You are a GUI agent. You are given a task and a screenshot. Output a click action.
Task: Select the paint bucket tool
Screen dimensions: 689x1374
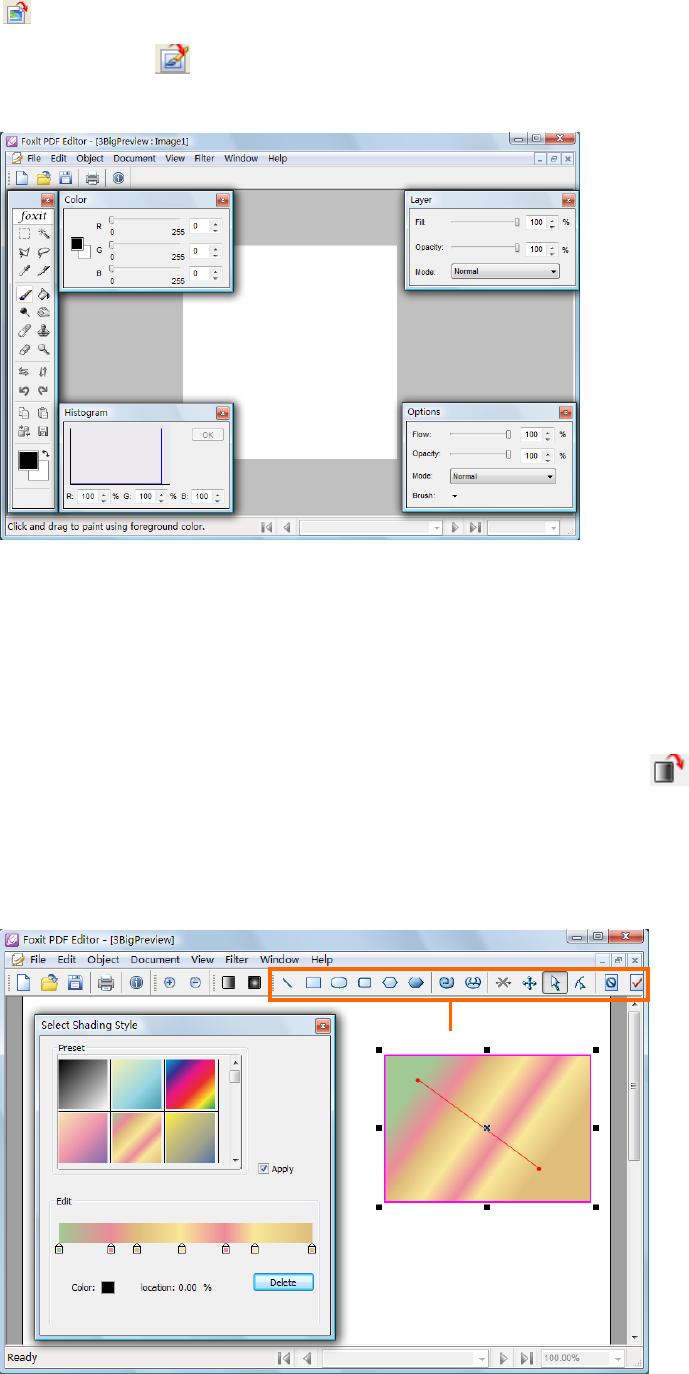point(43,294)
